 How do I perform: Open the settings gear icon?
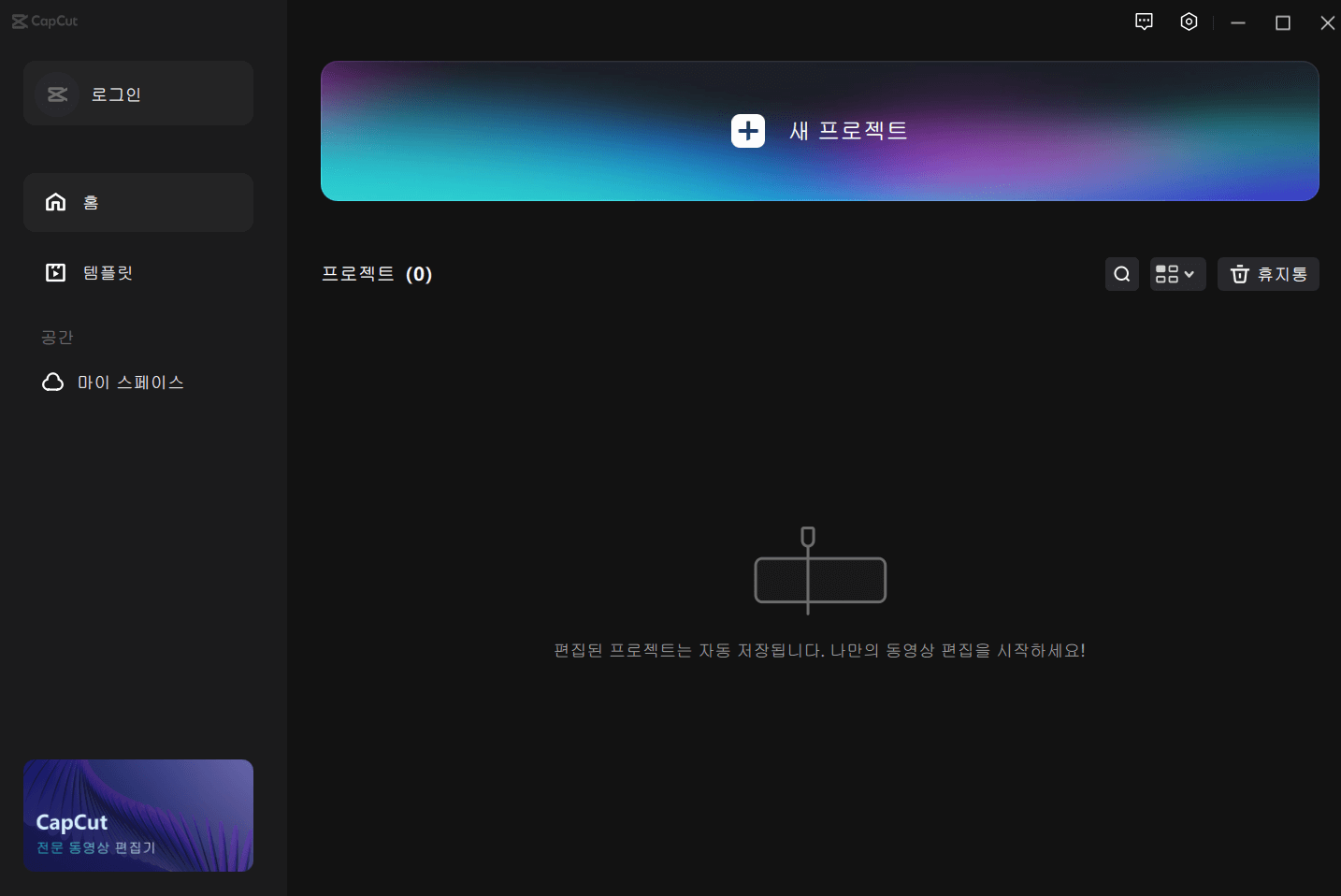point(1189,22)
